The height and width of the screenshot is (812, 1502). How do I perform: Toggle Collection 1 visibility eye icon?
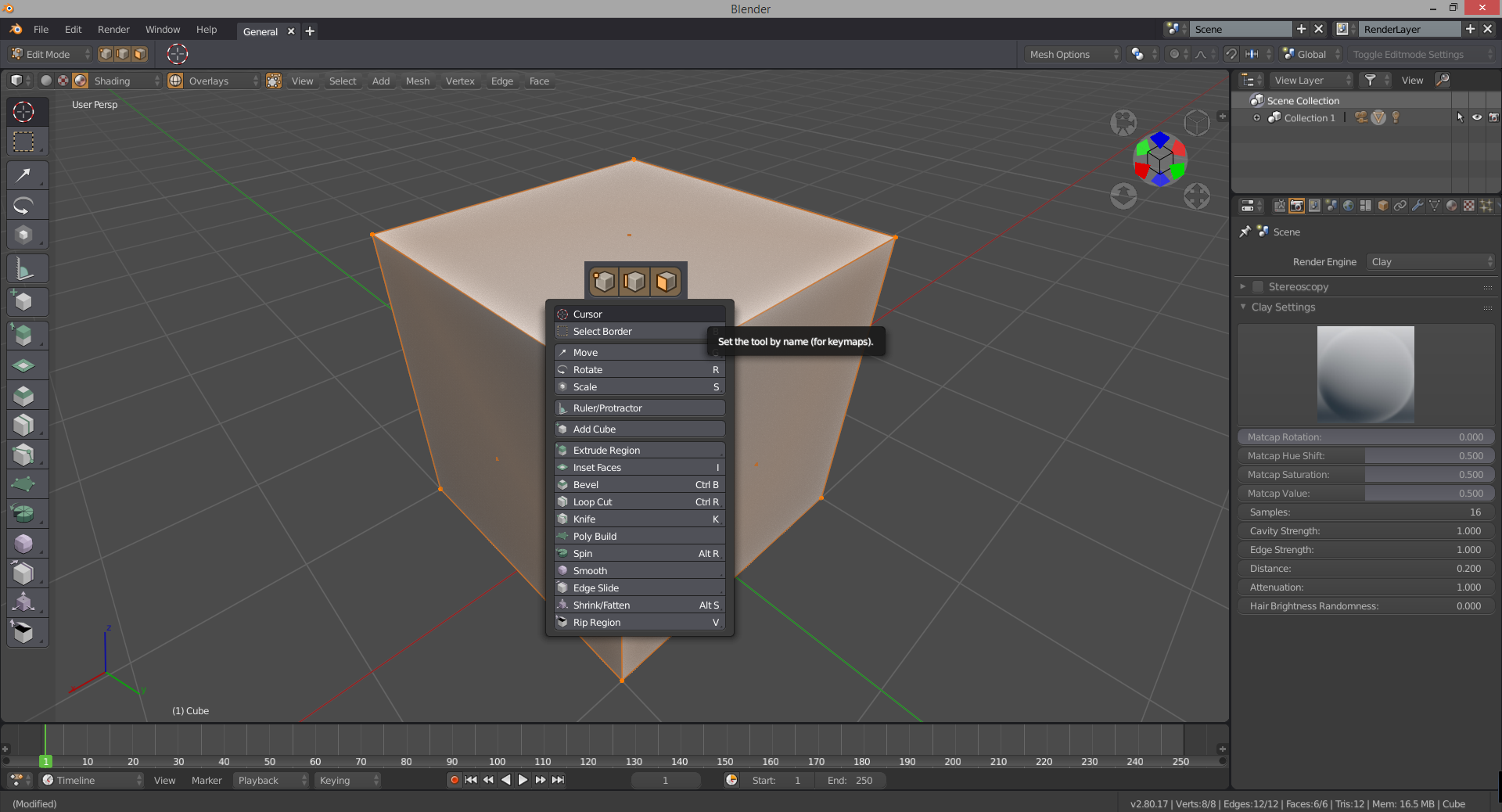[x=1477, y=117]
